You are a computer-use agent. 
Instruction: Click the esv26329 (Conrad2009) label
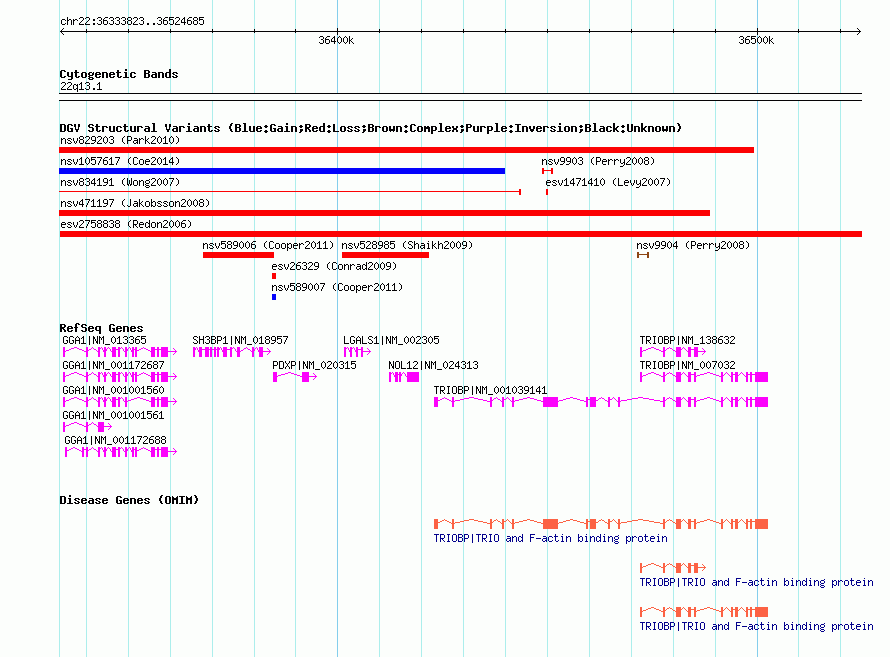[334, 266]
